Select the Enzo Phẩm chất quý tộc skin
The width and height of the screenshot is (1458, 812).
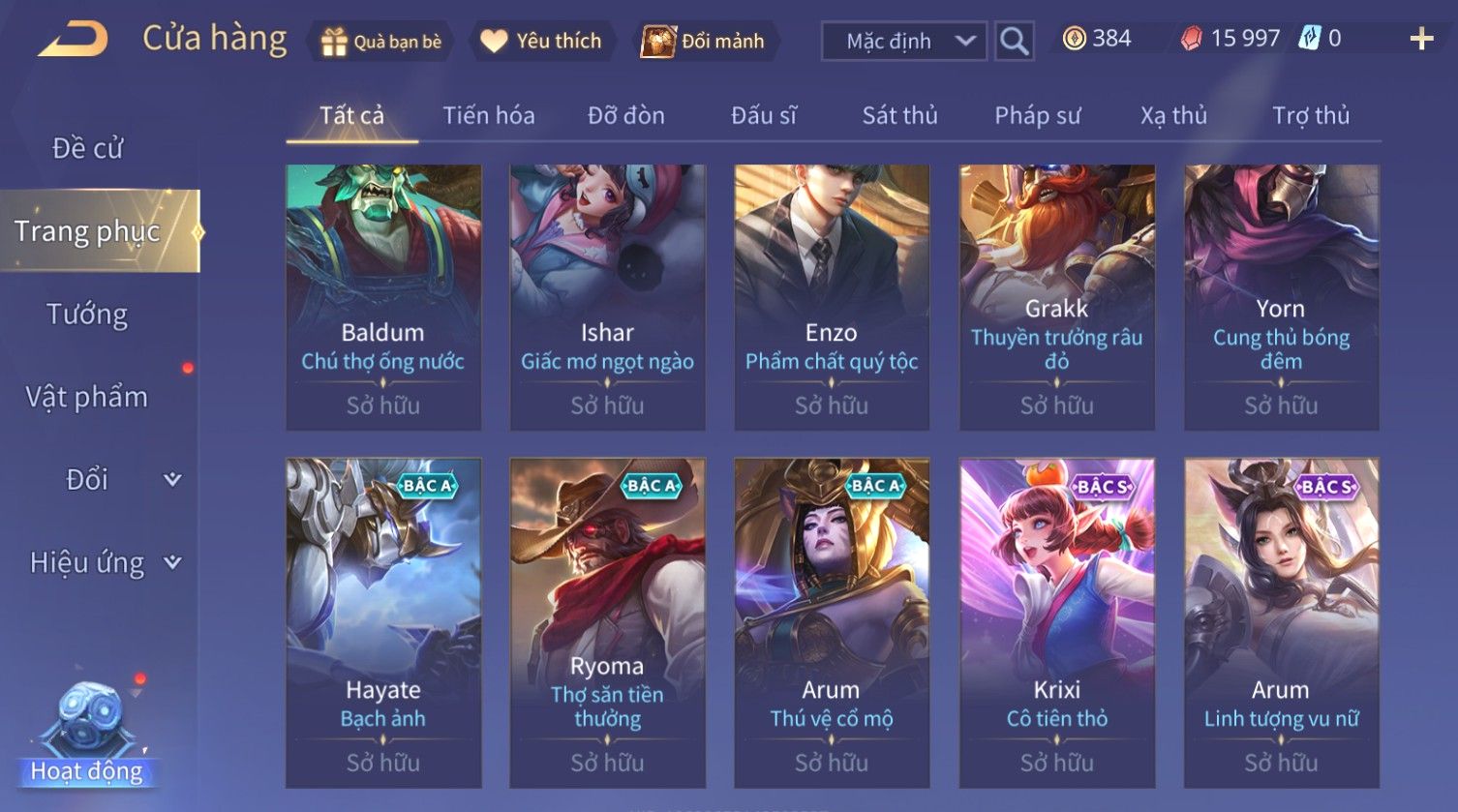tap(832, 297)
